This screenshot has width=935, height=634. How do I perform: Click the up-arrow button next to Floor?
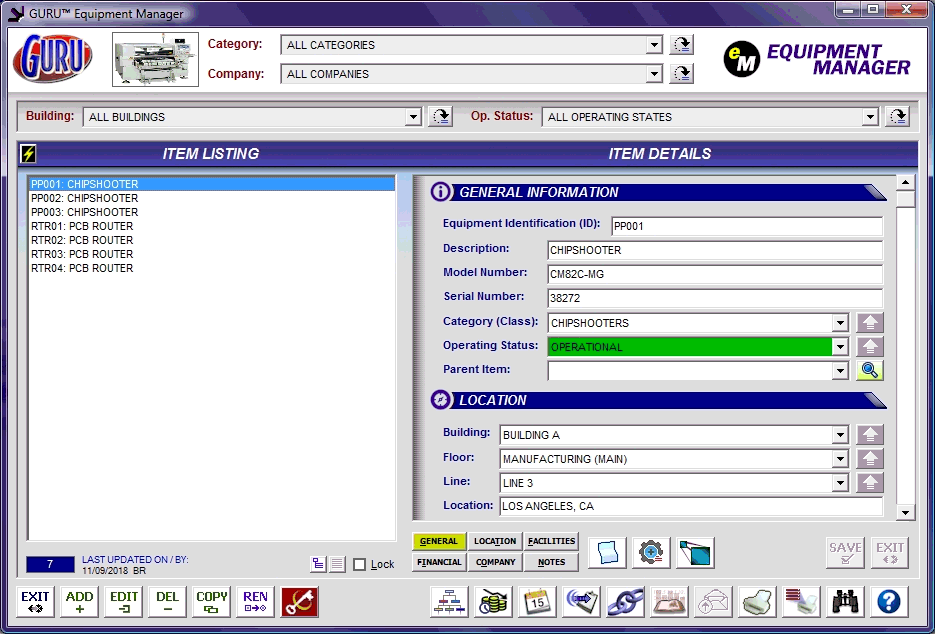coord(870,459)
